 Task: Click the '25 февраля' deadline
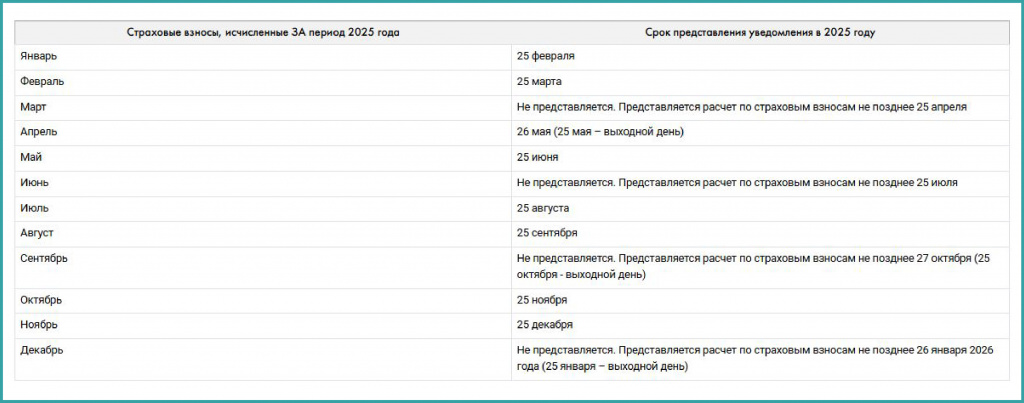coord(546,57)
